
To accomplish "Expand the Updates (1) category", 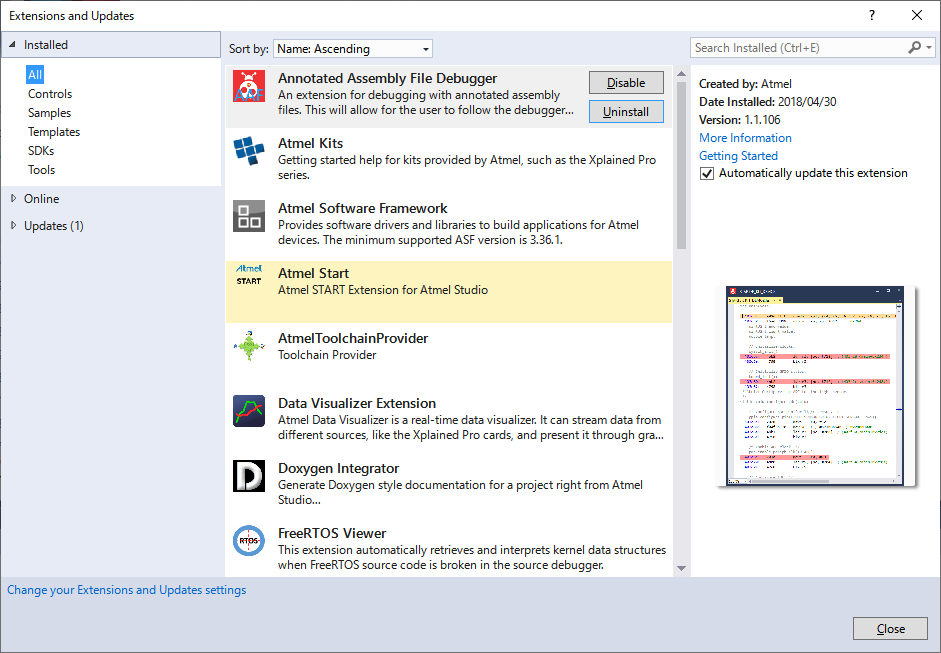I will [x=13, y=225].
